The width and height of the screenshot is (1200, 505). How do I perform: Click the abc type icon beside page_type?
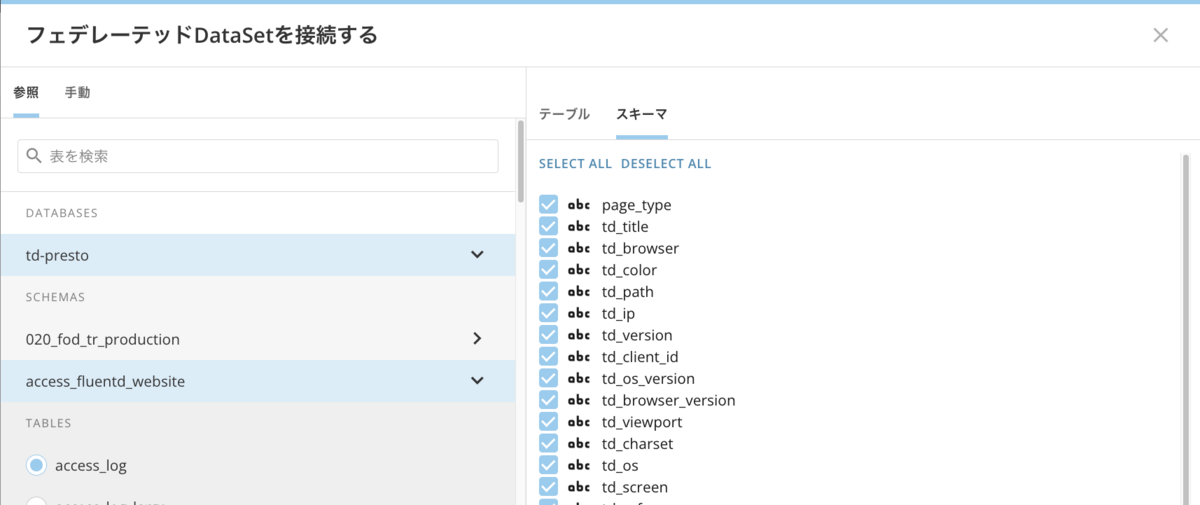coord(579,205)
